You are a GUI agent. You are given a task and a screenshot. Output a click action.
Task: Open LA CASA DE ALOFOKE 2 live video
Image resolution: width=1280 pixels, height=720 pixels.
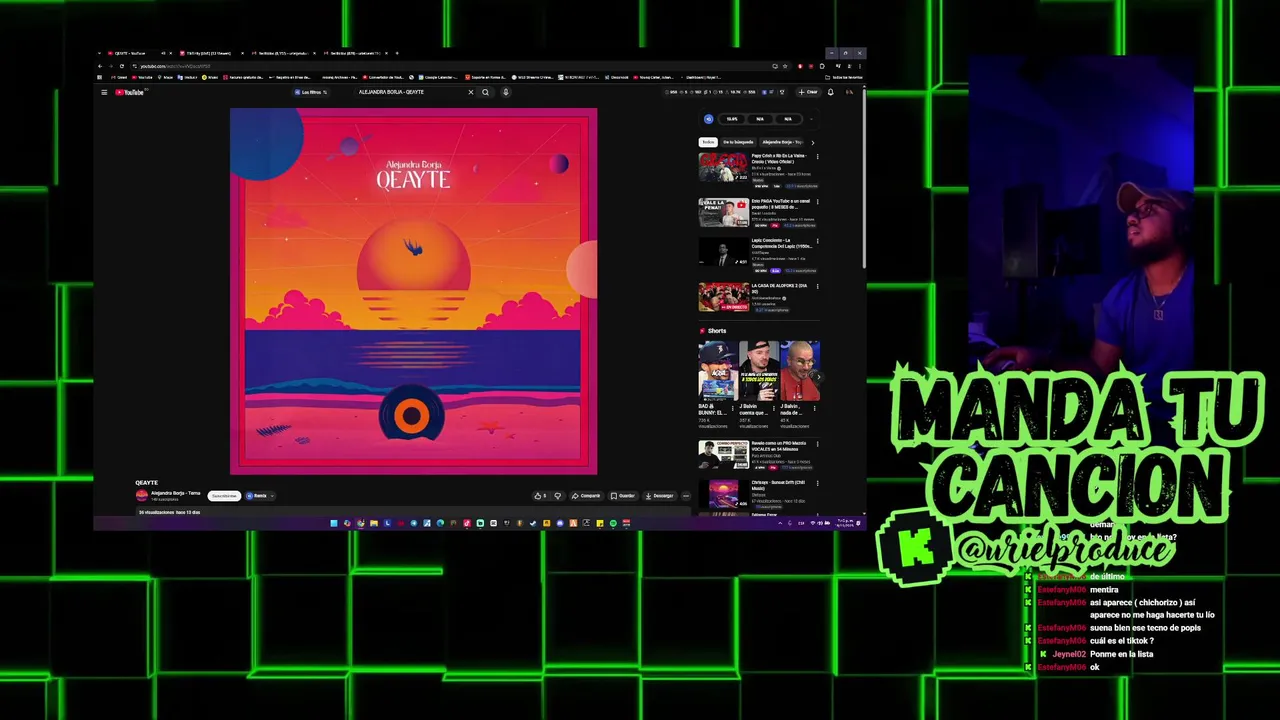tap(723, 297)
